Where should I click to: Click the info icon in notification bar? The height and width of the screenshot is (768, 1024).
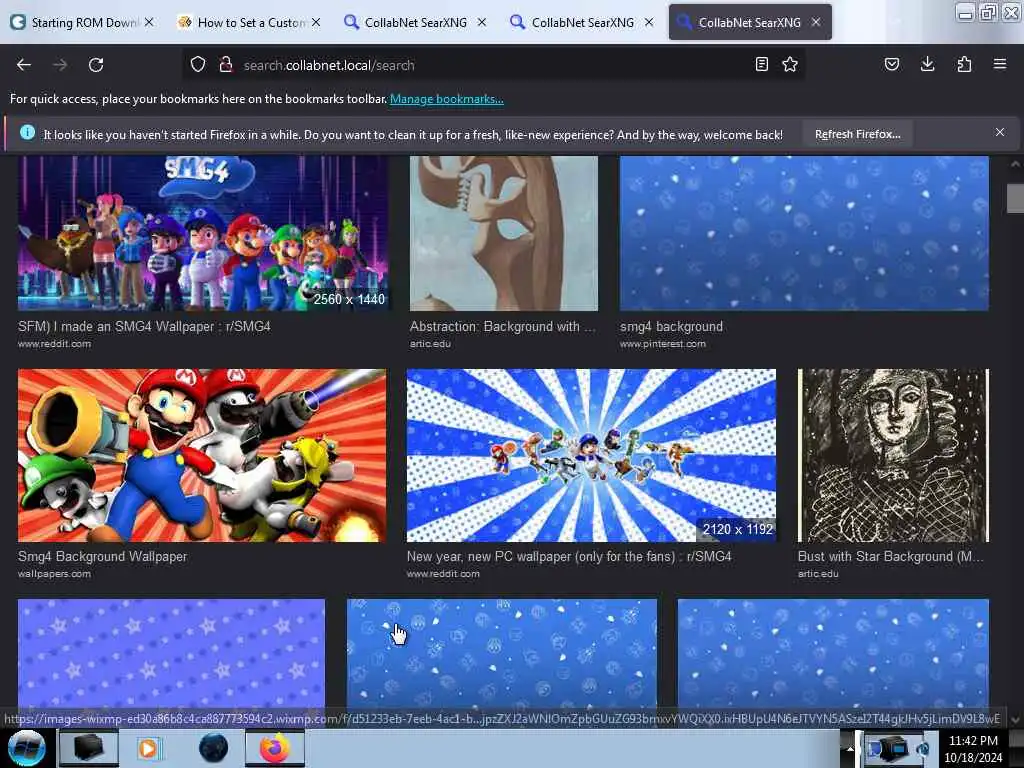point(27,133)
